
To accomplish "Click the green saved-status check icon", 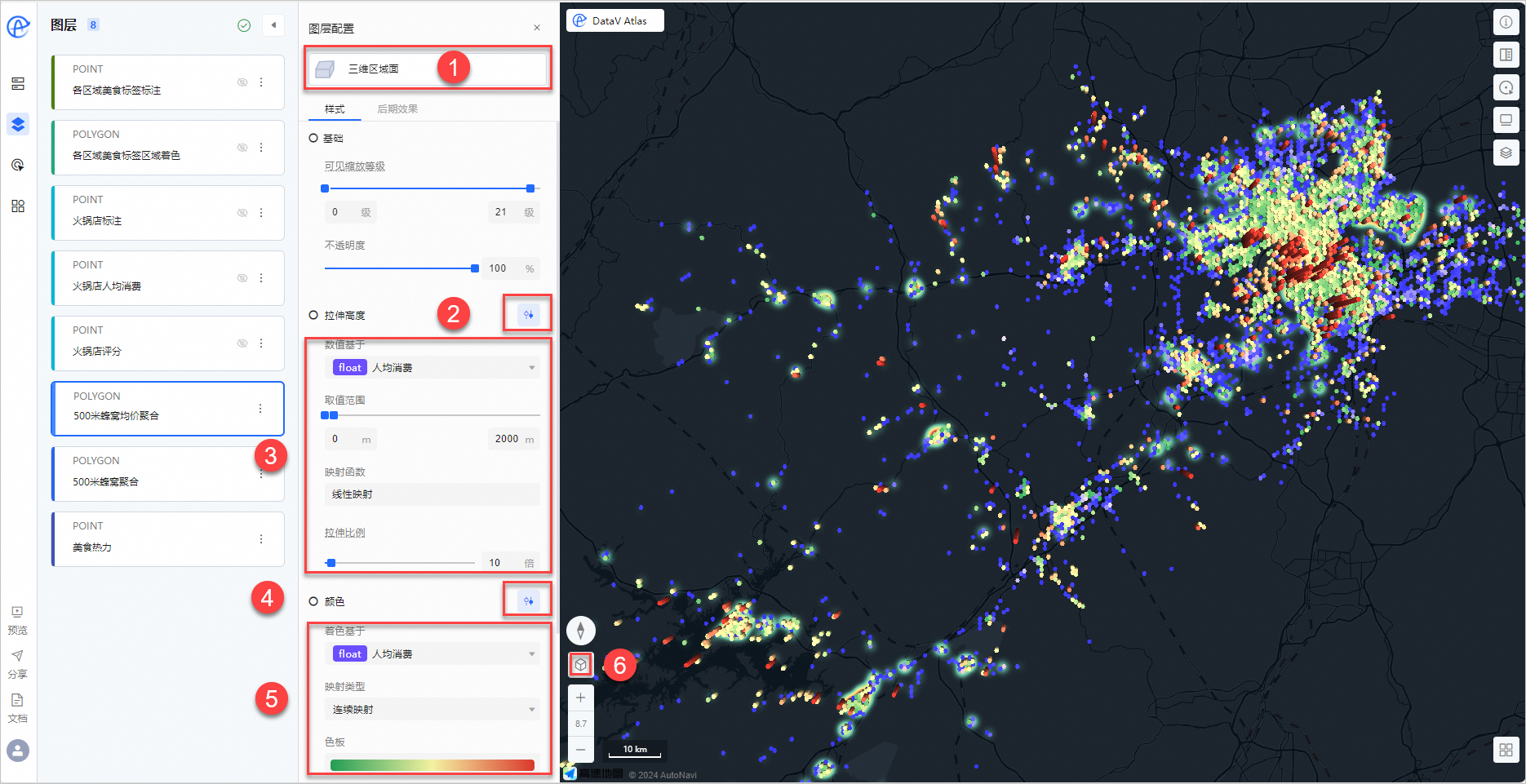I will click(x=244, y=25).
